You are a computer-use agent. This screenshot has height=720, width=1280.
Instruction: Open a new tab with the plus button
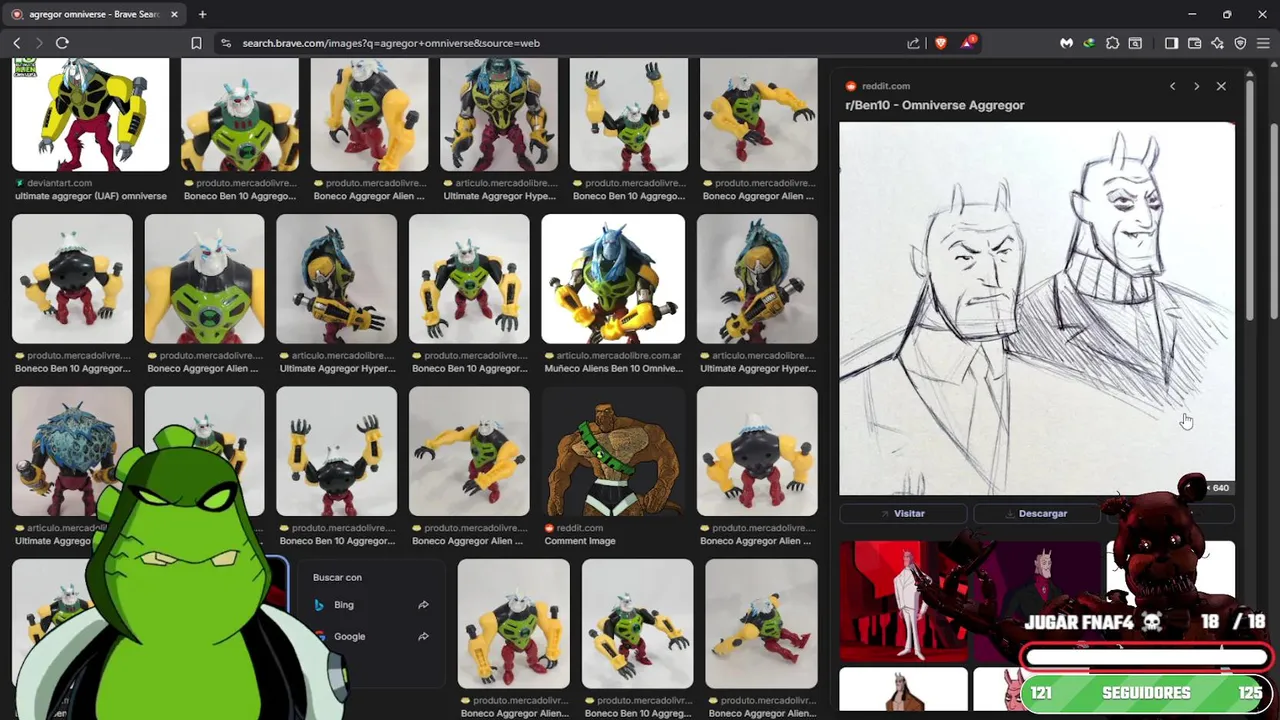pos(202,14)
